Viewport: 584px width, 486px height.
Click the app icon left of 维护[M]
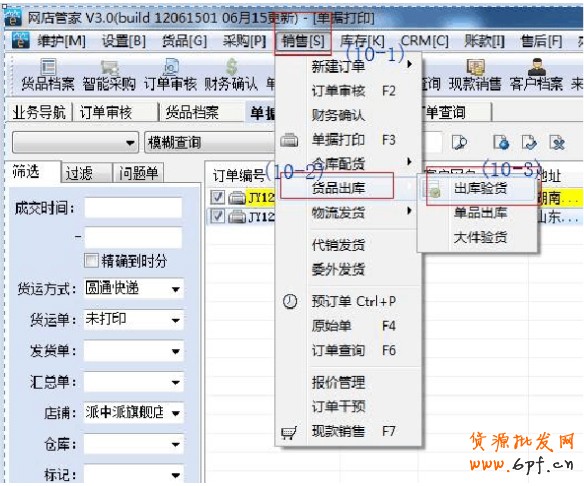[20, 40]
